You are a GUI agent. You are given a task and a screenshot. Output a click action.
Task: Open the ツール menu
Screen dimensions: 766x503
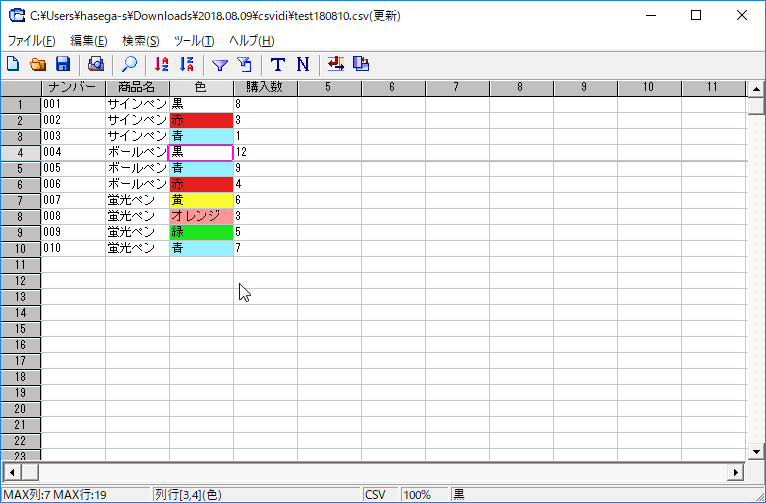pyautogui.click(x=194, y=41)
